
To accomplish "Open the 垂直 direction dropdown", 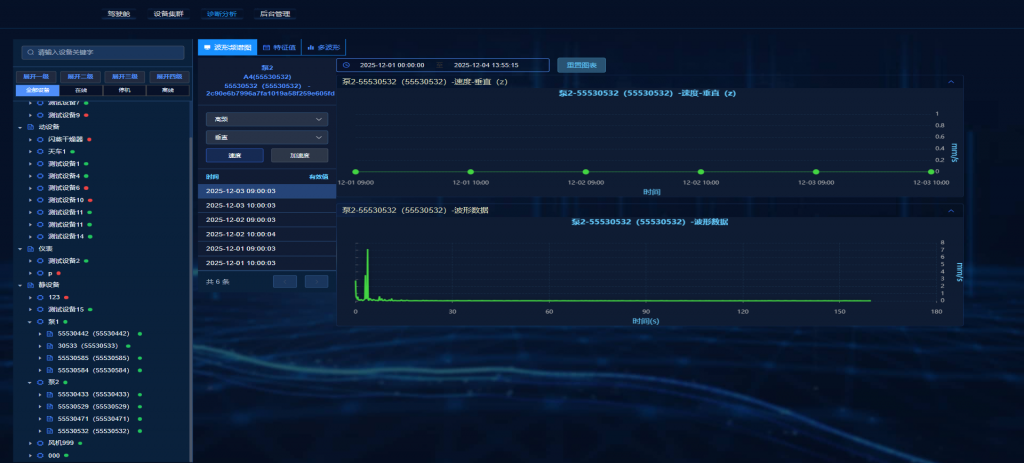I will (x=266, y=136).
